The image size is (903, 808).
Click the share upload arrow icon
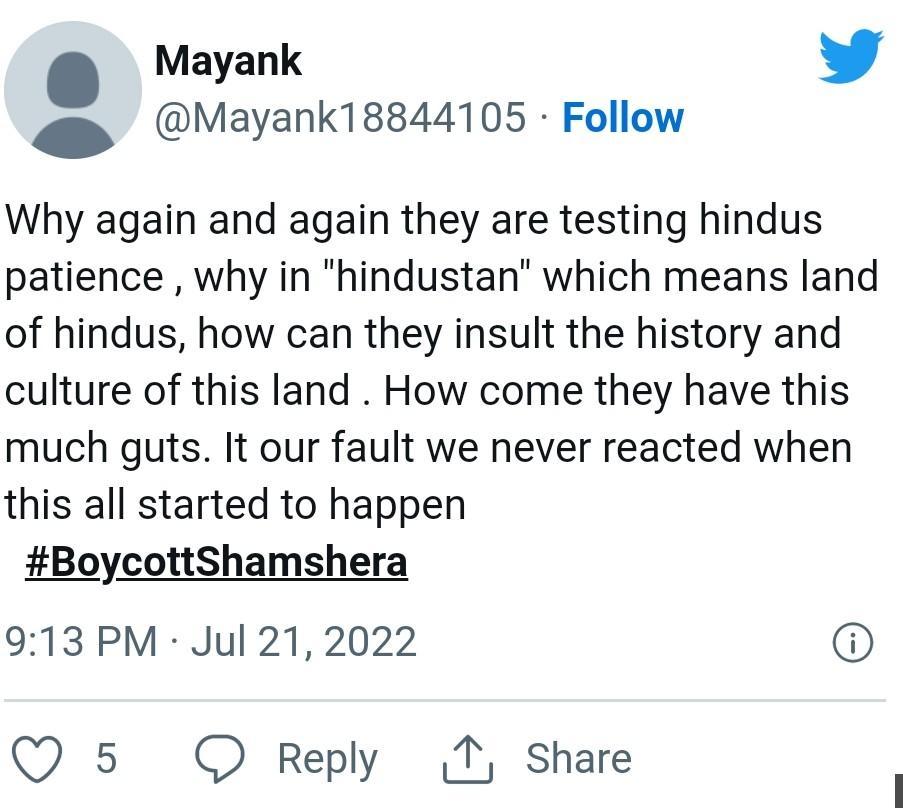pos(467,760)
